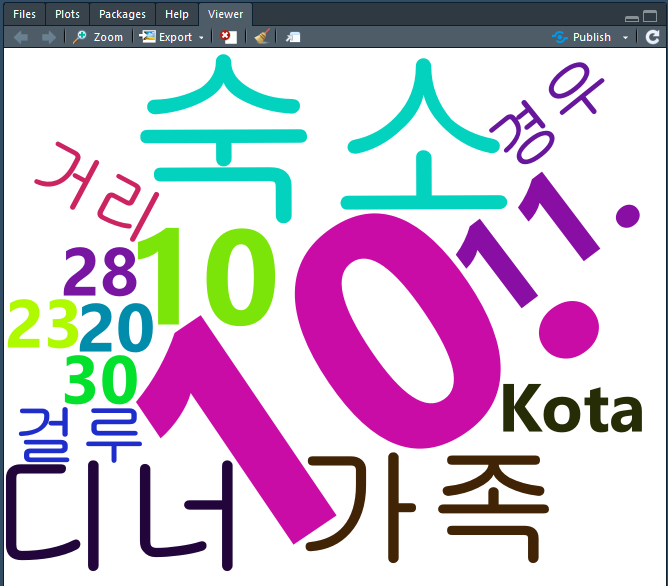Click the Export button label
The width and height of the screenshot is (668, 586).
coord(175,37)
